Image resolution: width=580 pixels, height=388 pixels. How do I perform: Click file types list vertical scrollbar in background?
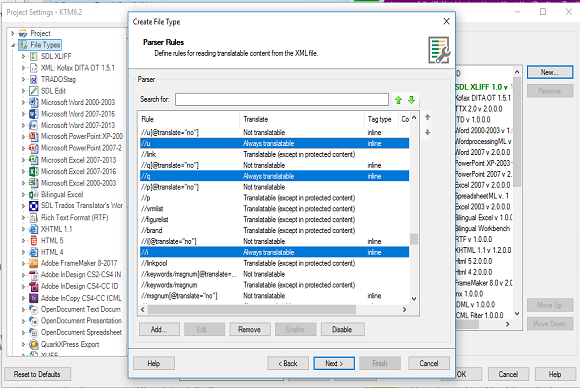517,132
